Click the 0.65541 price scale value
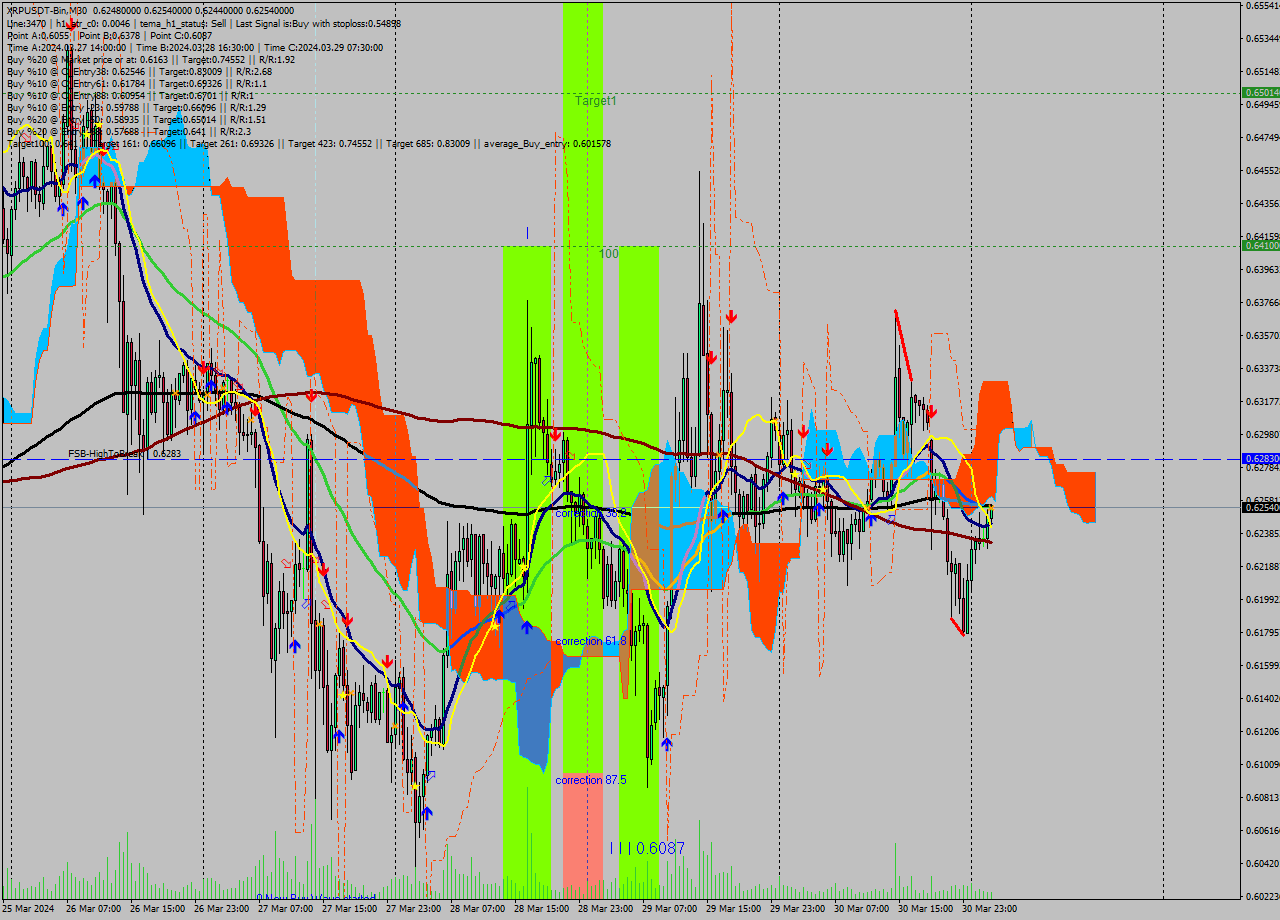 tap(1262, 6)
